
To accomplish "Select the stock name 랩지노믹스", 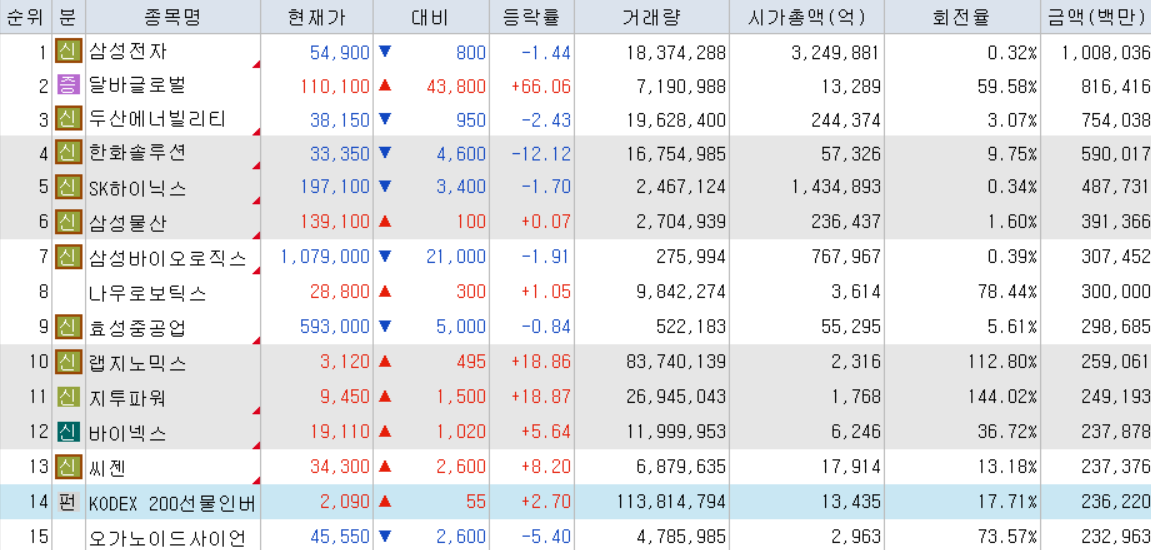I will pos(137,362).
